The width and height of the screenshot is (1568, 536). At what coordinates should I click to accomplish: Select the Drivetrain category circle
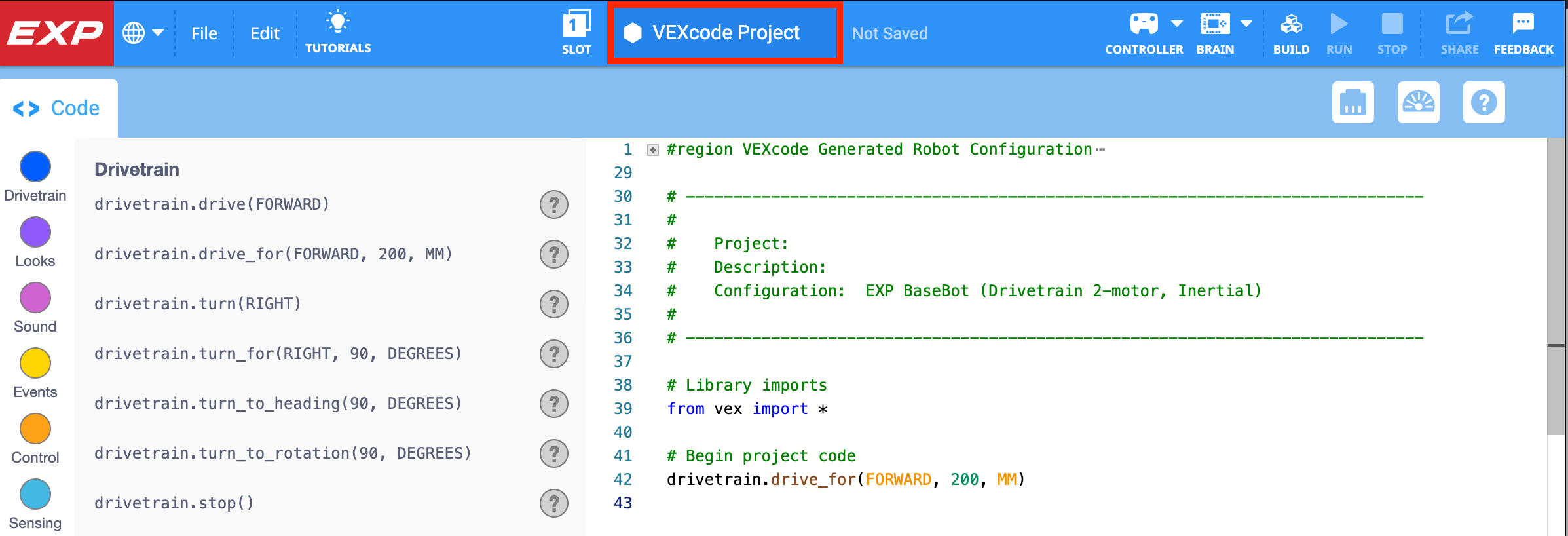pos(35,166)
